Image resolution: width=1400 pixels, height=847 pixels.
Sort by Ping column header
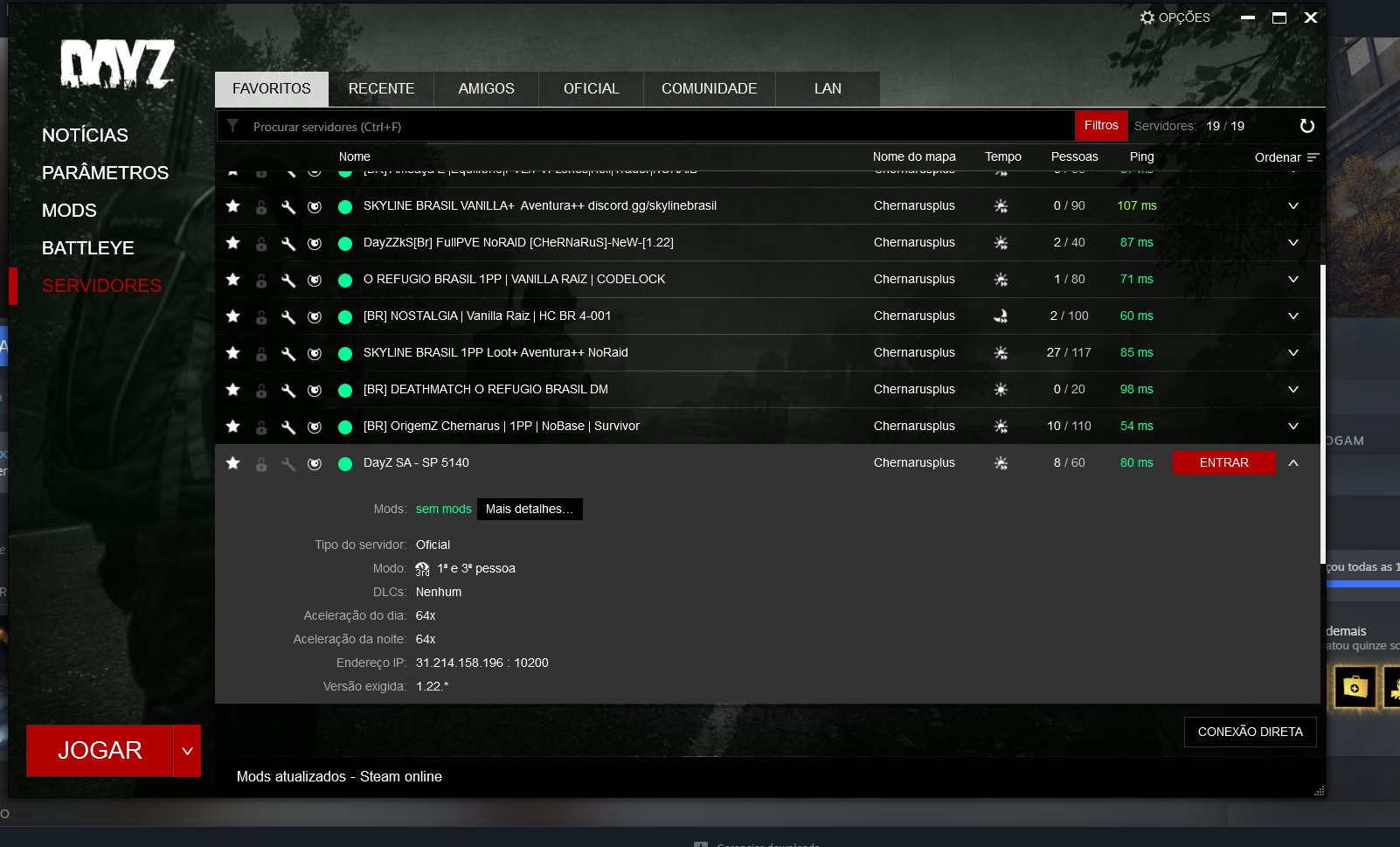click(x=1141, y=157)
